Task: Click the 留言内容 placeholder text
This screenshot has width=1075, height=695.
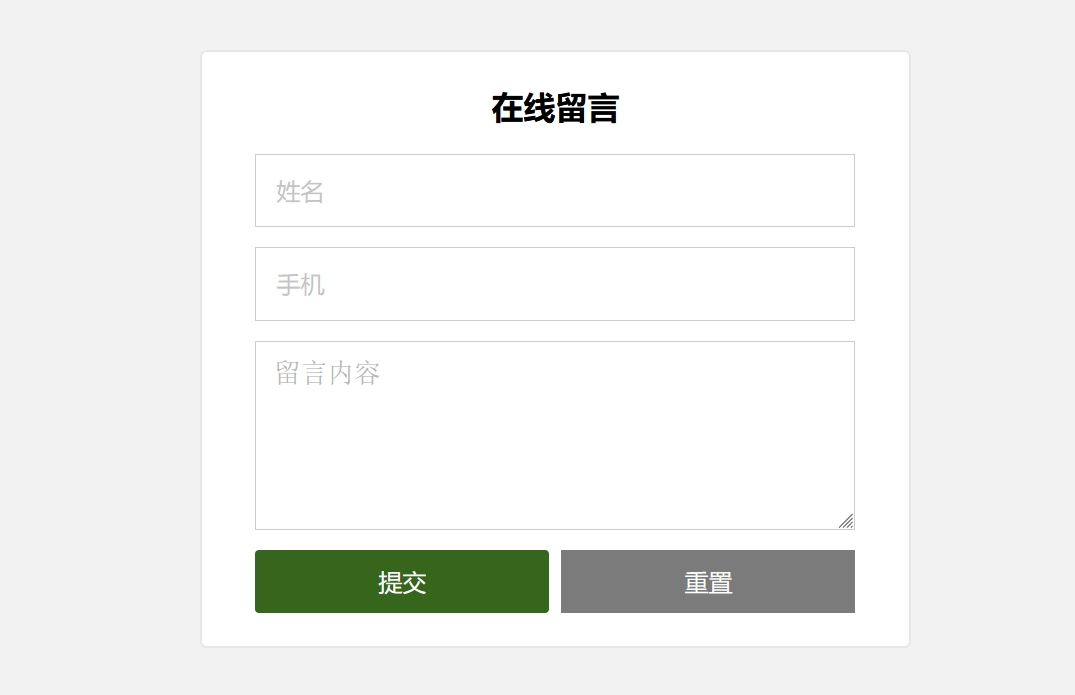Action: tap(328, 374)
